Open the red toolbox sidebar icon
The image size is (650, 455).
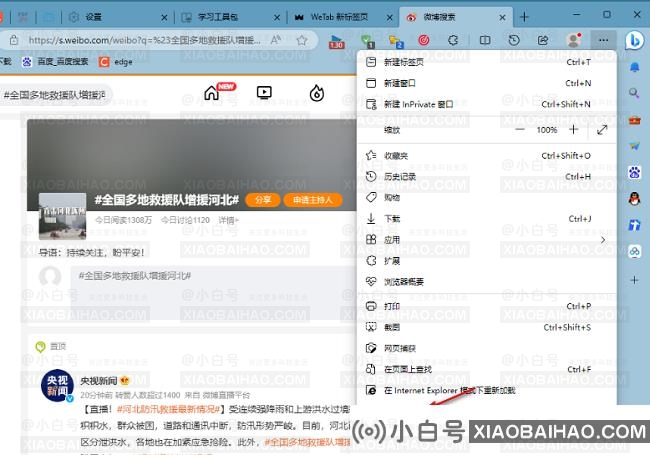point(634,120)
